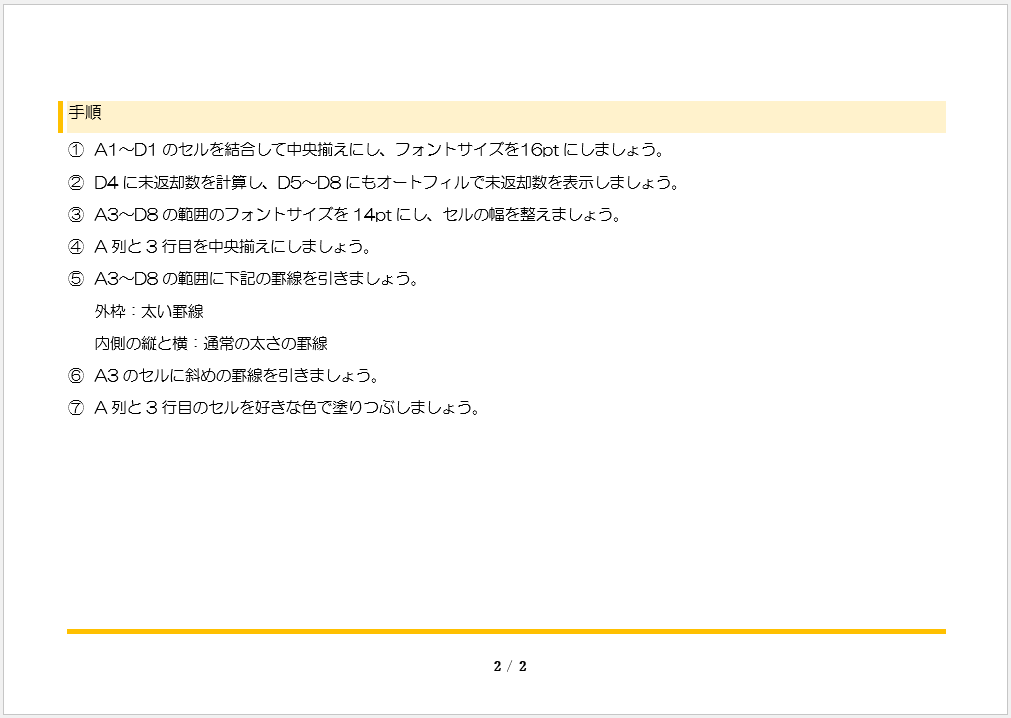Click step ② about D4 未返却数 calculation
Image resolution: width=1011 pixels, height=718 pixels.
click(373, 182)
